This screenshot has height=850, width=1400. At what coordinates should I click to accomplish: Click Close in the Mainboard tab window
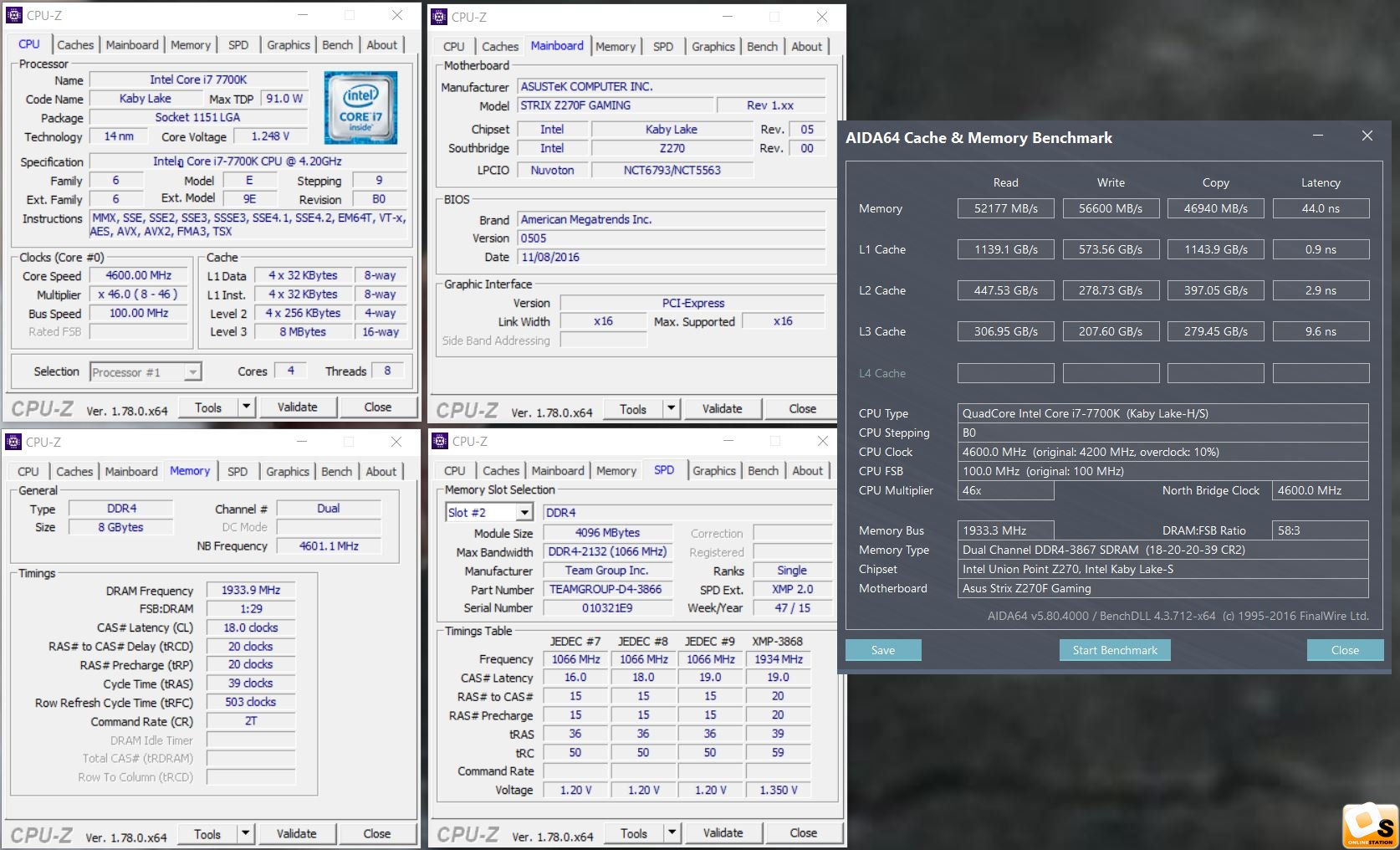point(803,408)
